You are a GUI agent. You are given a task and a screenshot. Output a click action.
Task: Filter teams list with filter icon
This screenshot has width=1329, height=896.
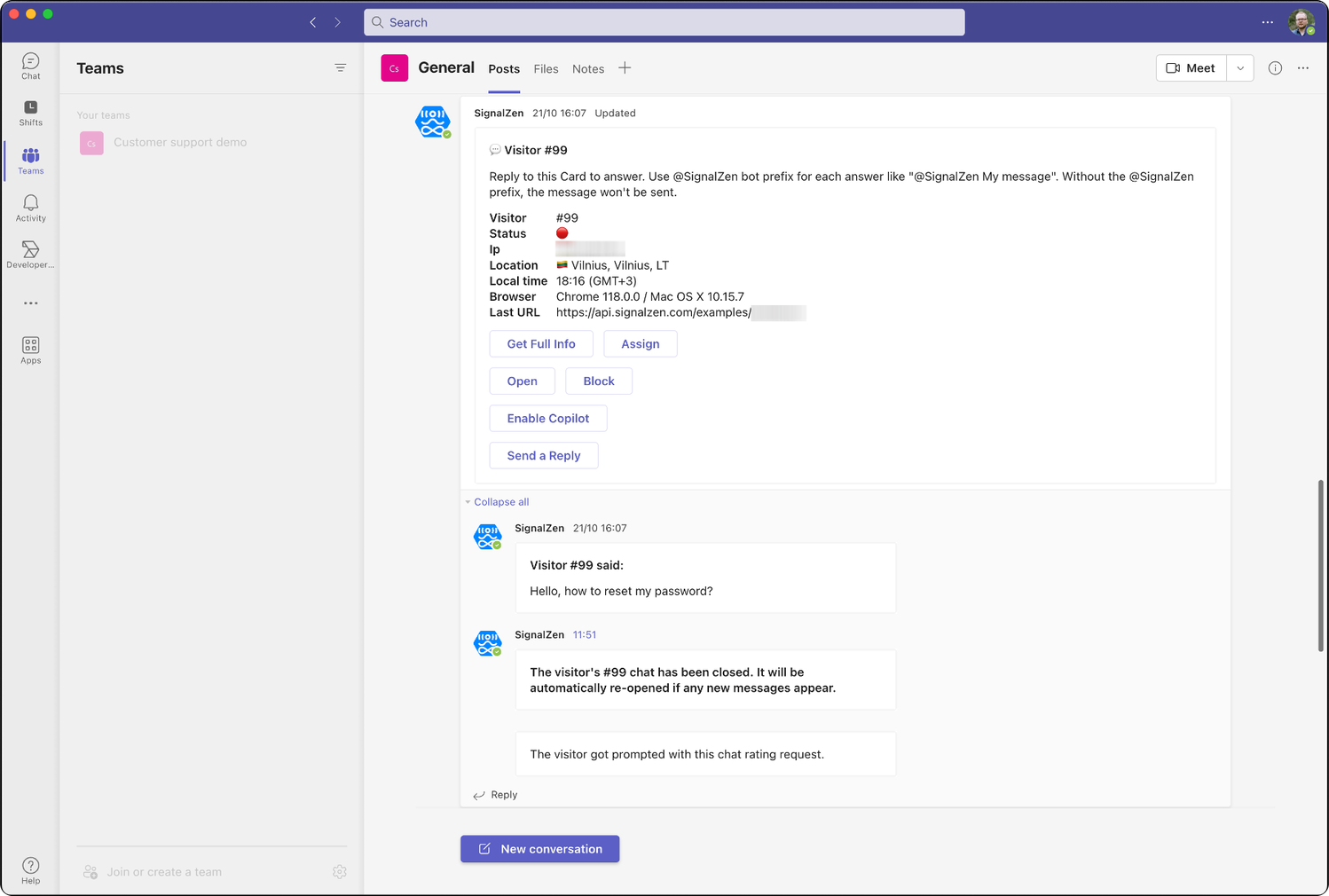point(340,68)
